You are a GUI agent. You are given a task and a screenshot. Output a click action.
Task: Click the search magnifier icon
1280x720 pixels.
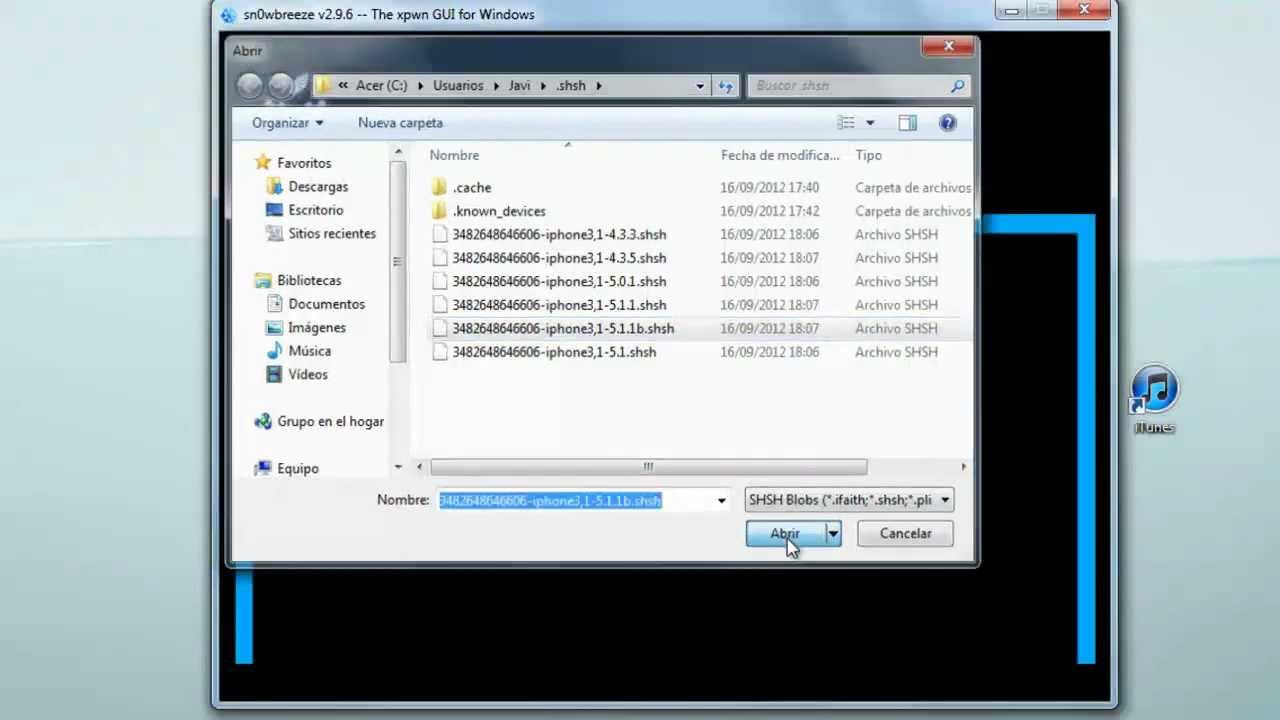[x=957, y=86]
